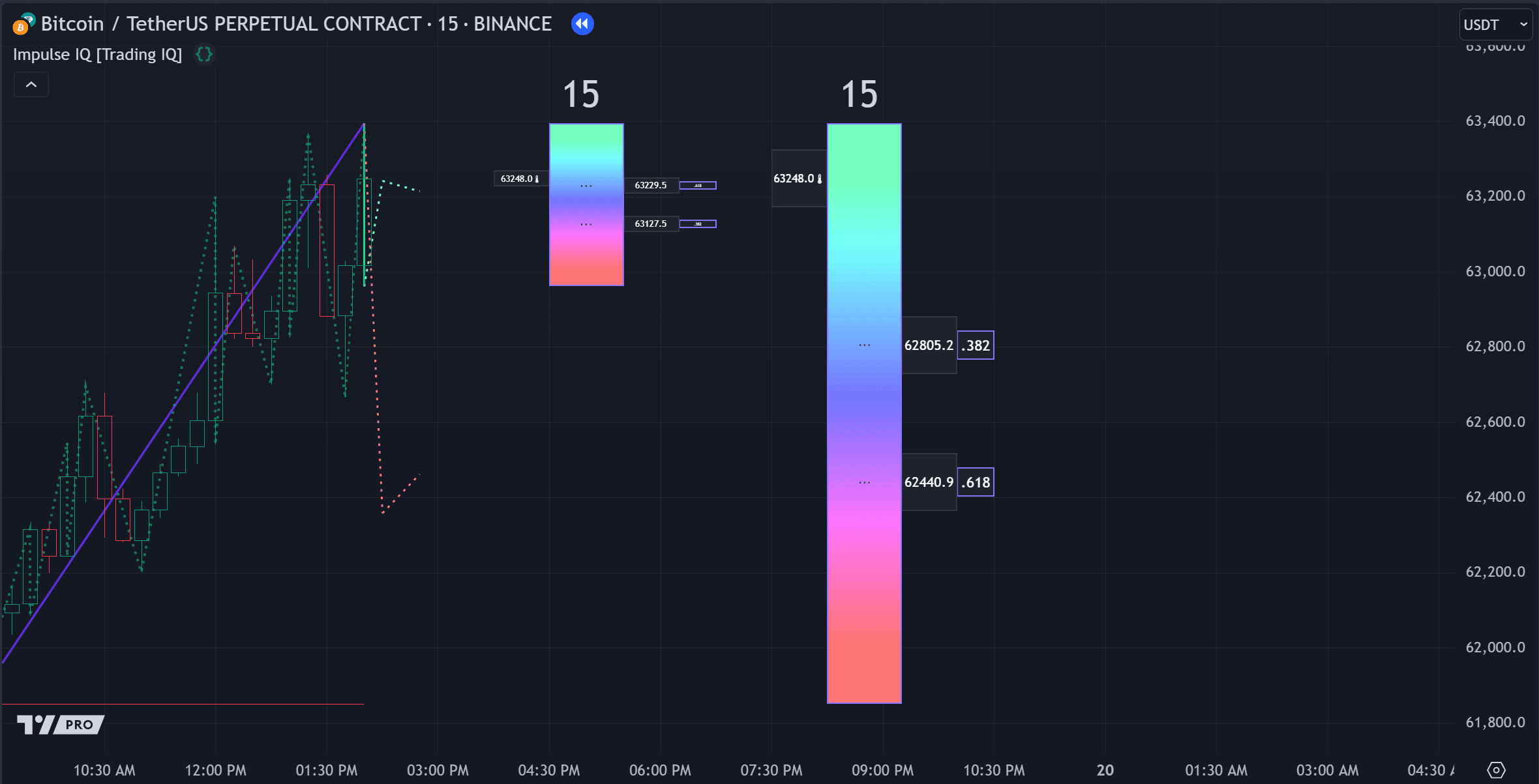
Task: Click the 03:00 PM time axis label
Action: point(438,770)
